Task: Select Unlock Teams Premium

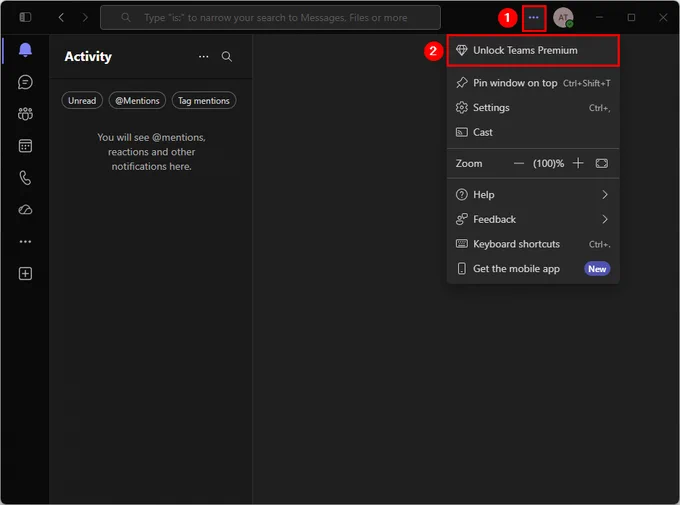Action: coord(533,50)
